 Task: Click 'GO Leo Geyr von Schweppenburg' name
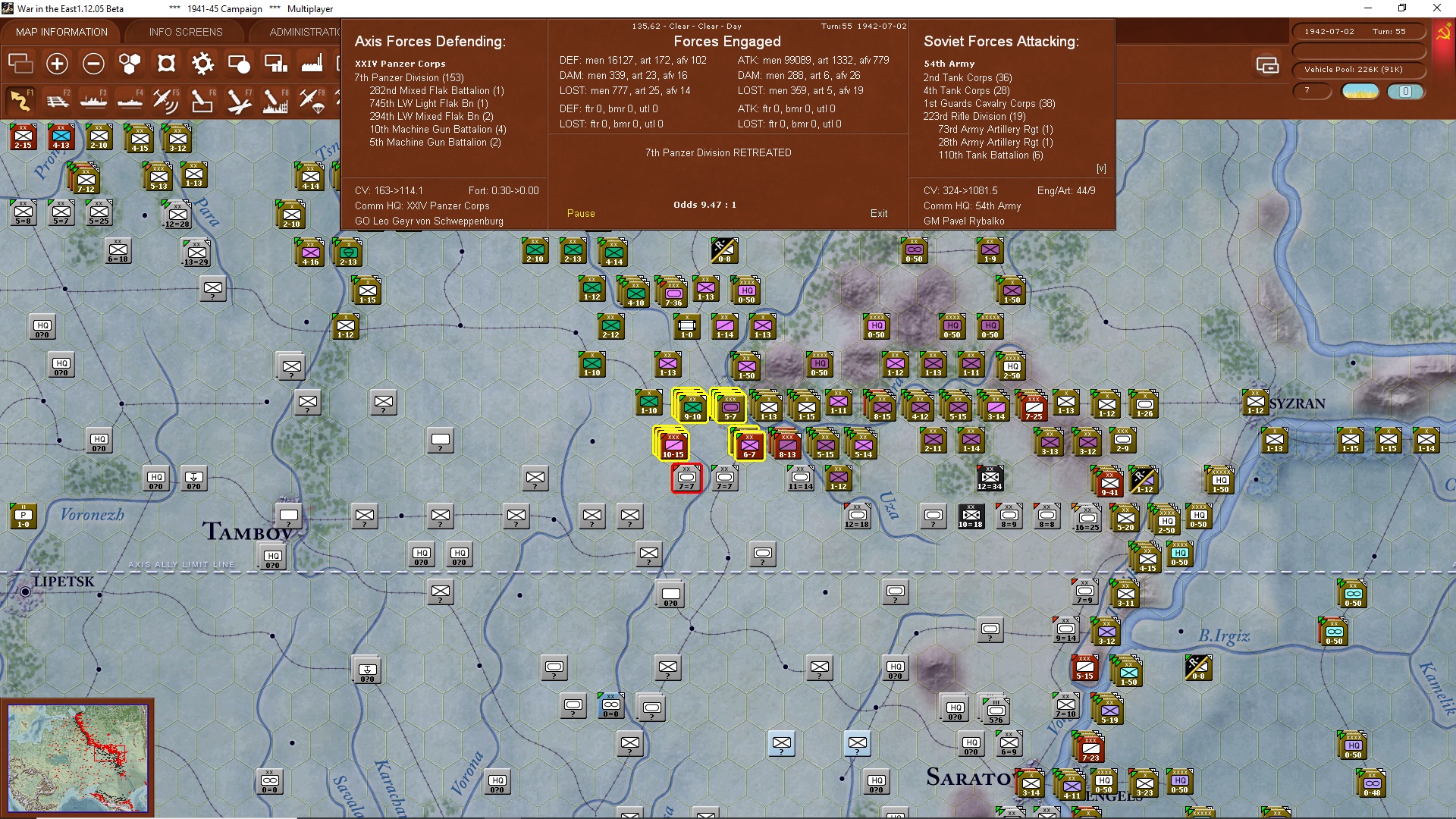(x=429, y=221)
